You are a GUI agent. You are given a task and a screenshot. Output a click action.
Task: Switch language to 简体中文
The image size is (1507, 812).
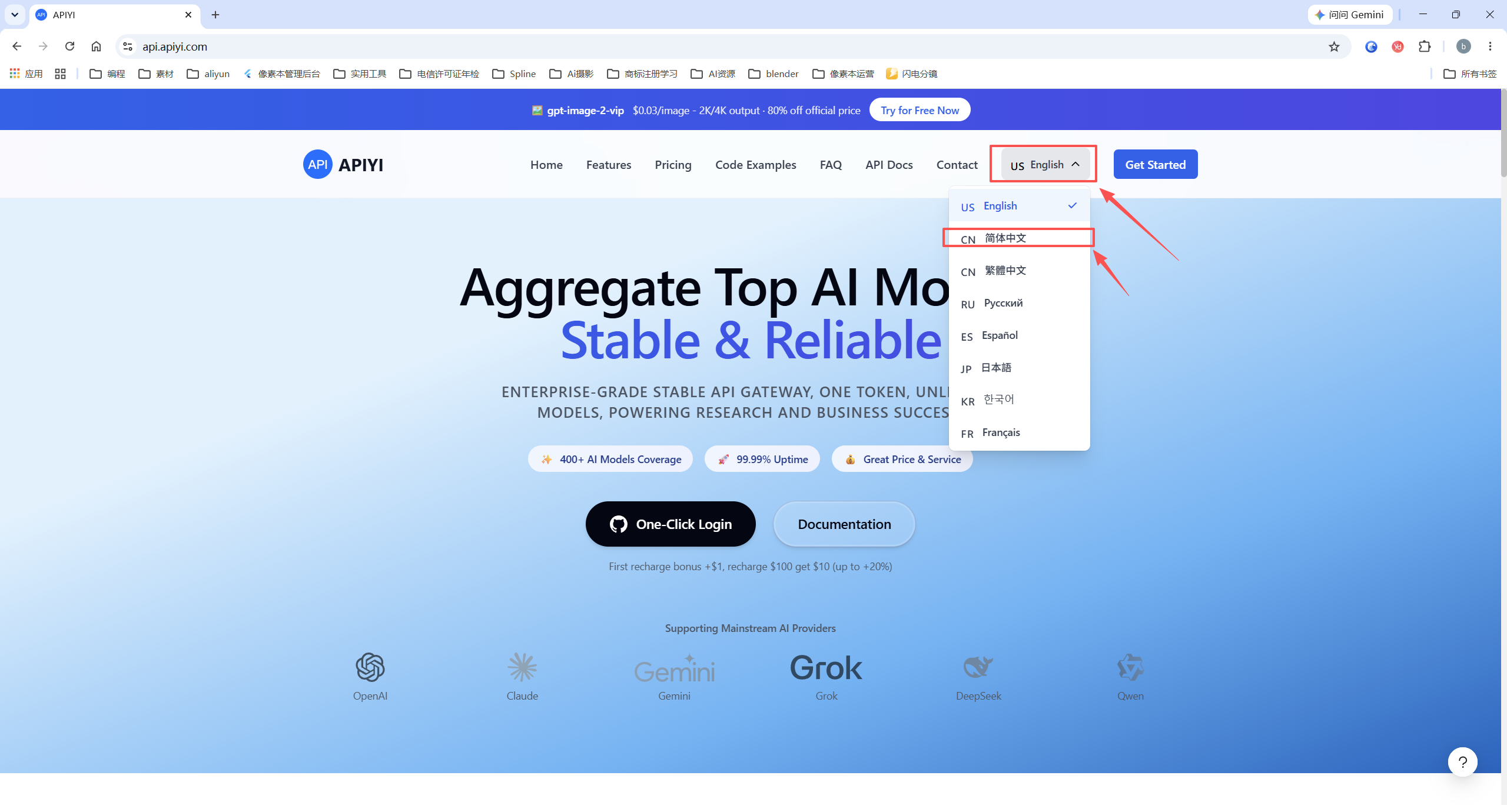[1019, 238]
